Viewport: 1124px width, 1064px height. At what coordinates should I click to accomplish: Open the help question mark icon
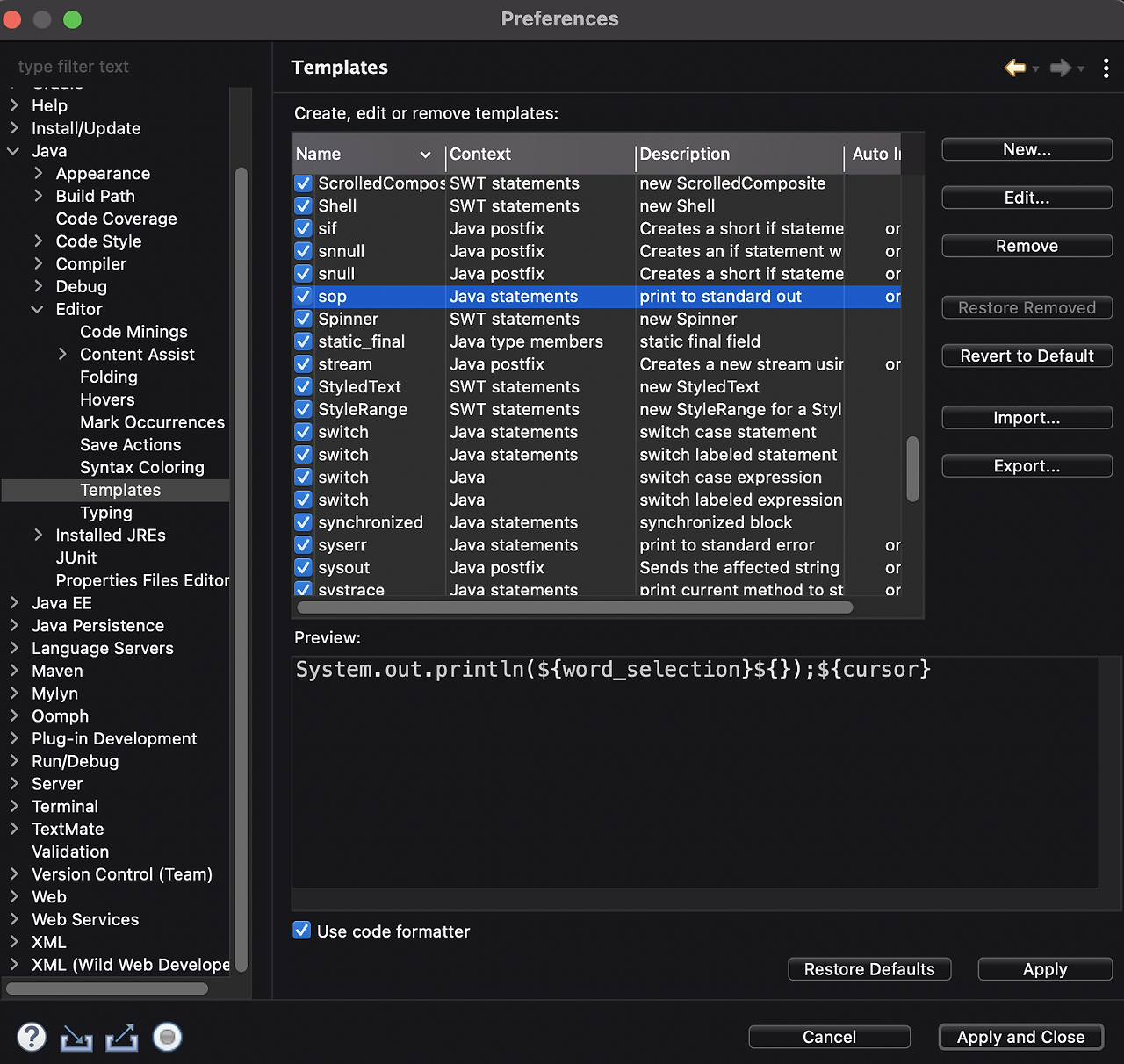click(32, 1037)
